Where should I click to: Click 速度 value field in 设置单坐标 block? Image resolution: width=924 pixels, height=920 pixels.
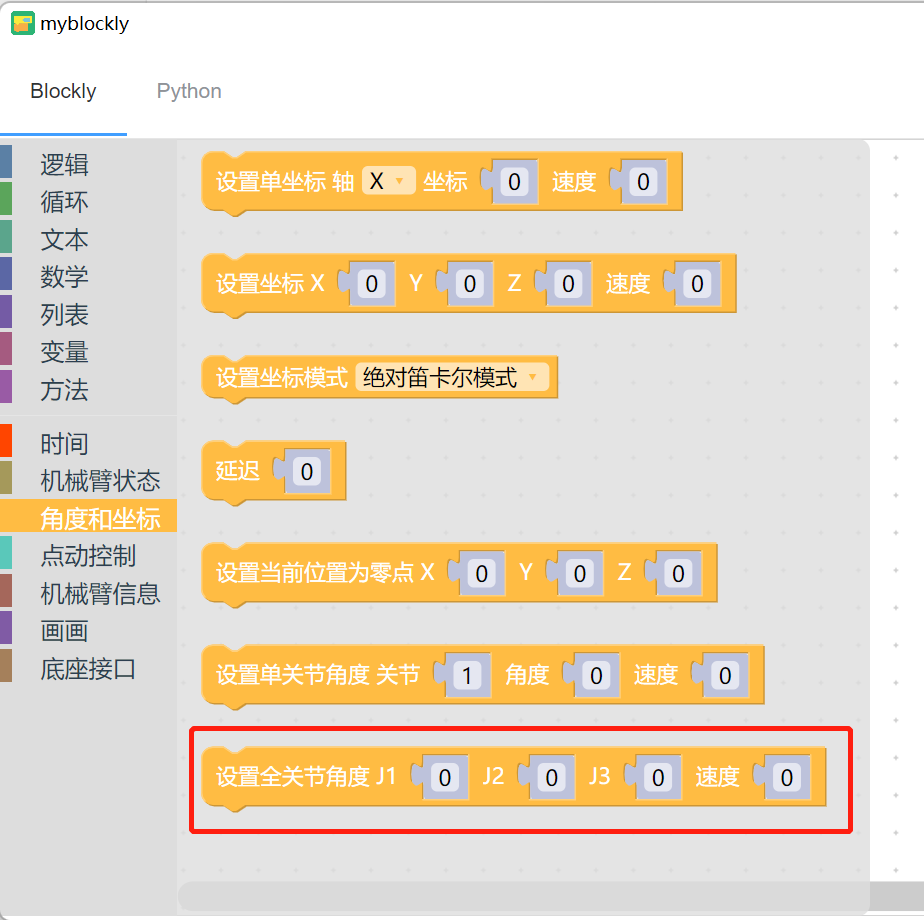[643, 182]
